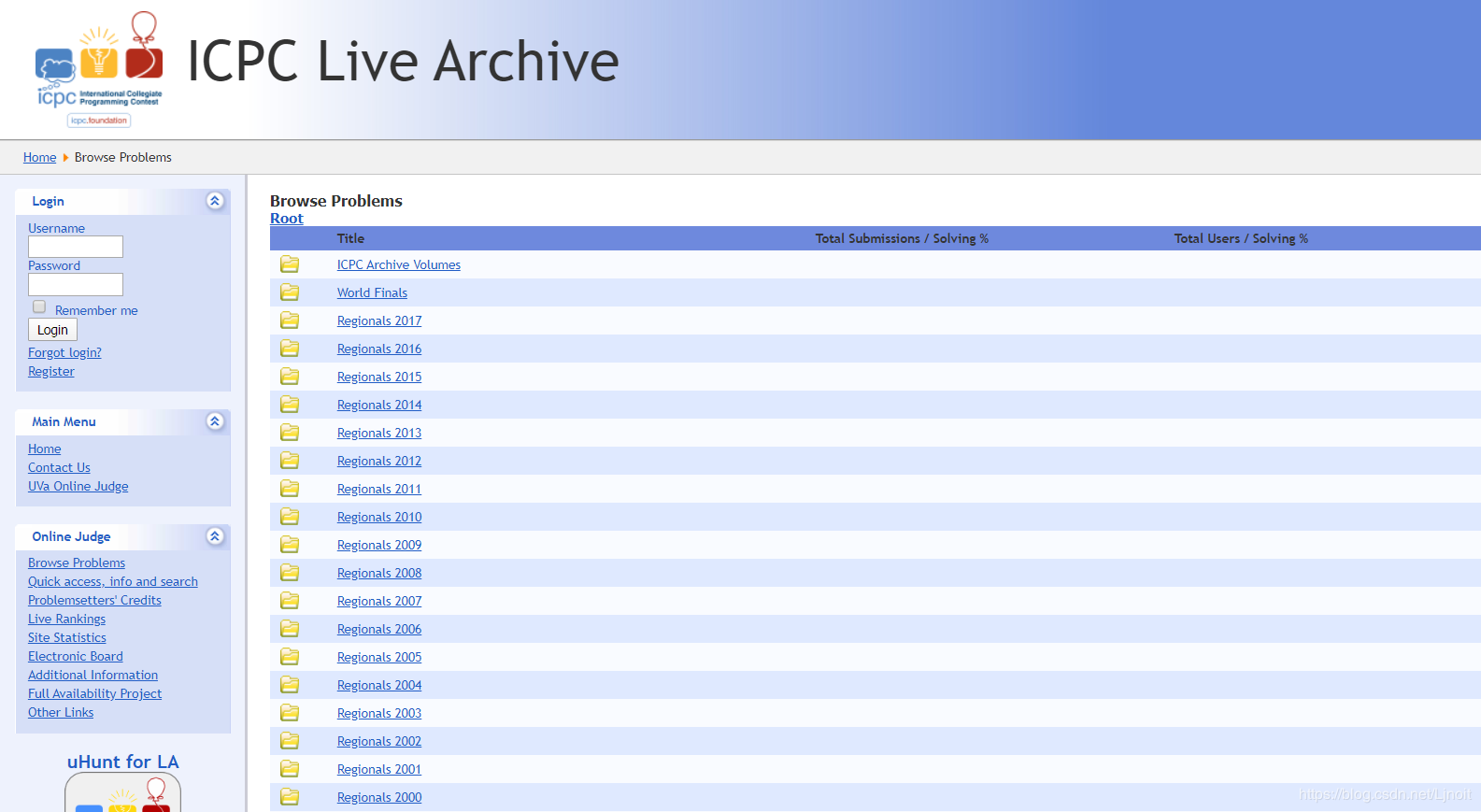
Task: Click folder icon beside Regionals 2009
Action: tap(290, 545)
